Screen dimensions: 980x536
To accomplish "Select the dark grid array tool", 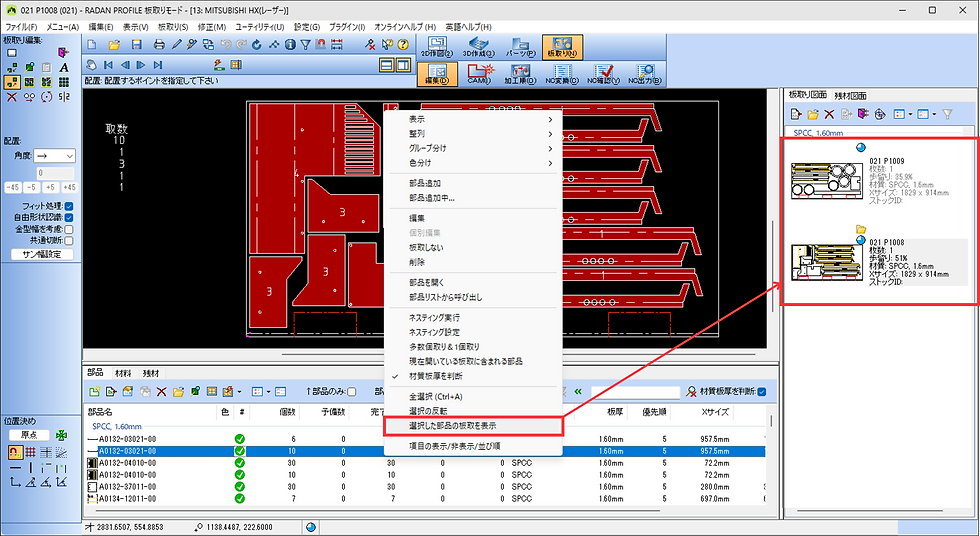I will click(64, 82).
